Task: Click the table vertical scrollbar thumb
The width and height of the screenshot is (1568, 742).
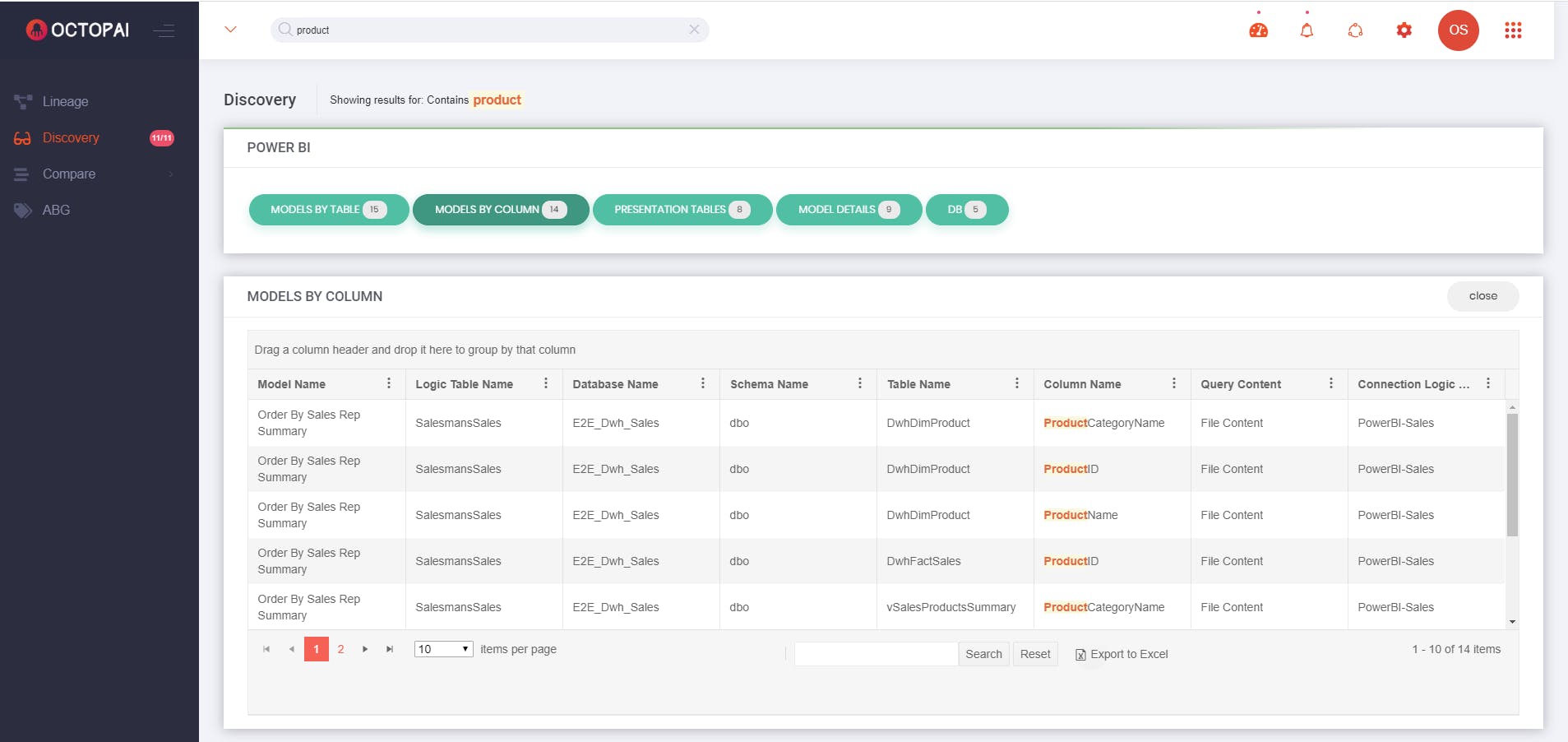Action: point(1511,475)
